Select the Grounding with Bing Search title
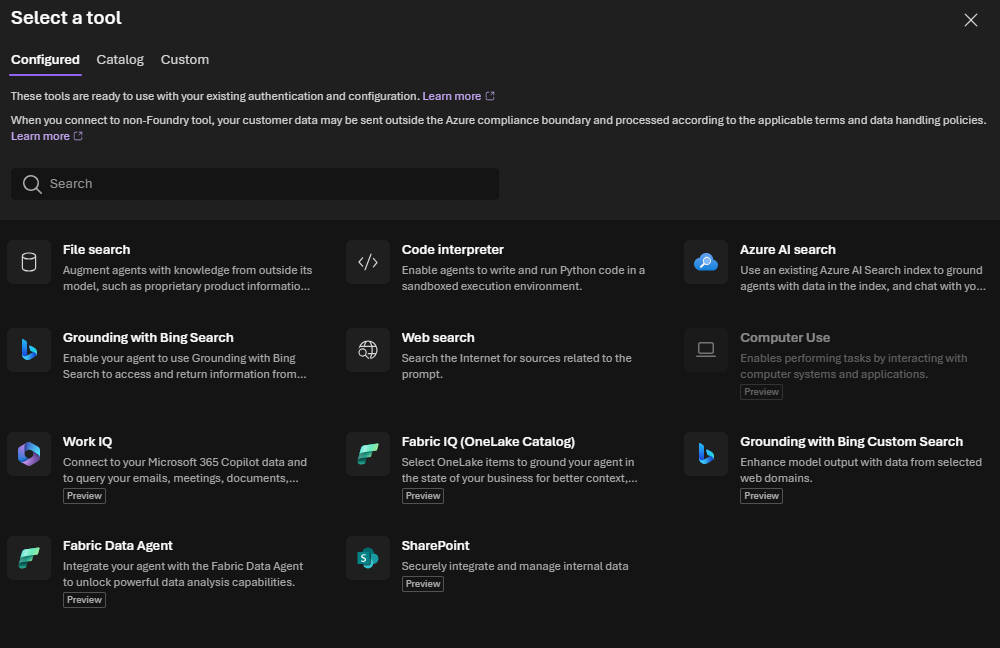The height and width of the screenshot is (648, 1000). (148, 337)
